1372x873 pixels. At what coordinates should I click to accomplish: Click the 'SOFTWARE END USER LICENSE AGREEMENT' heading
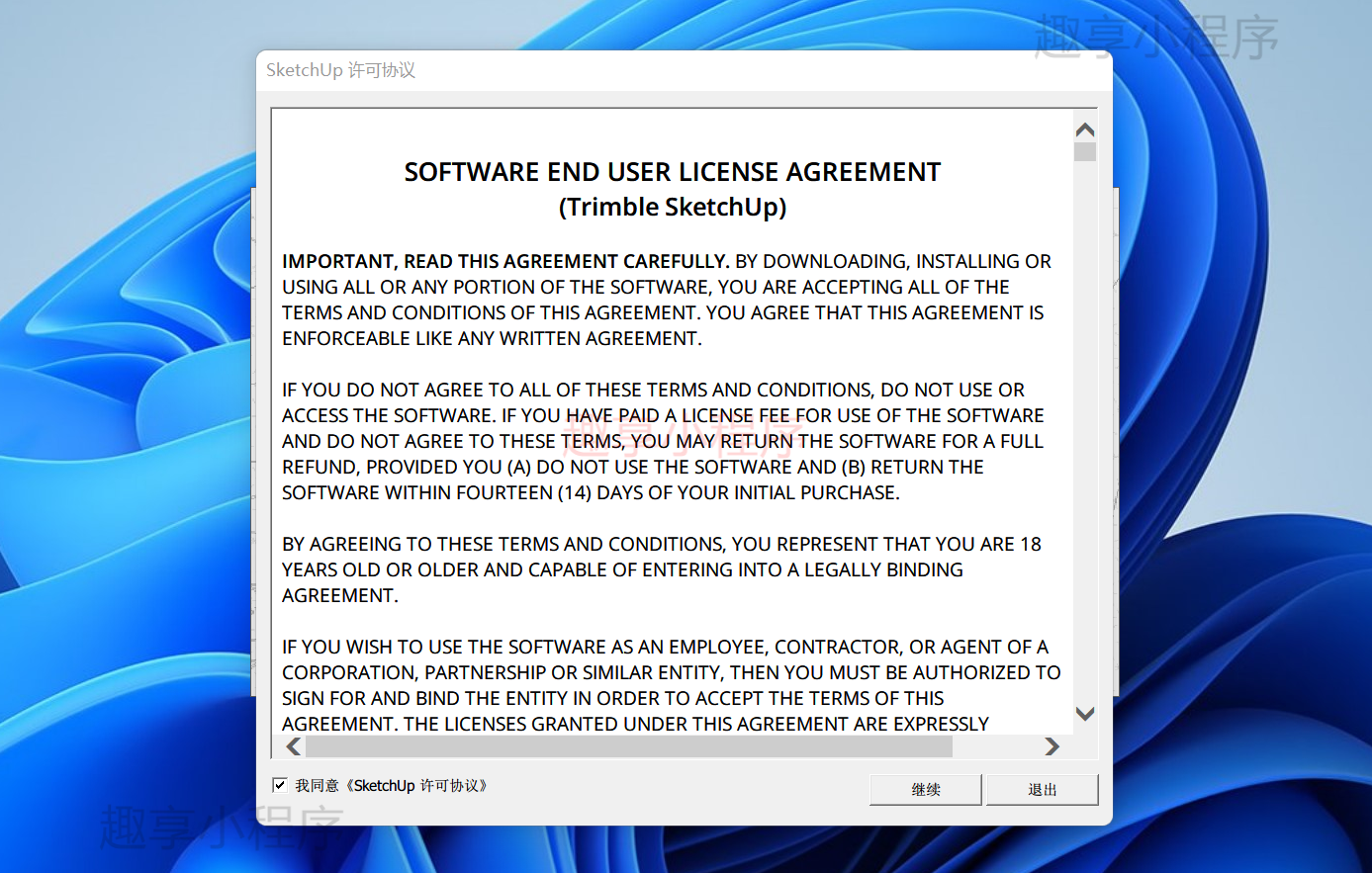pos(673,172)
